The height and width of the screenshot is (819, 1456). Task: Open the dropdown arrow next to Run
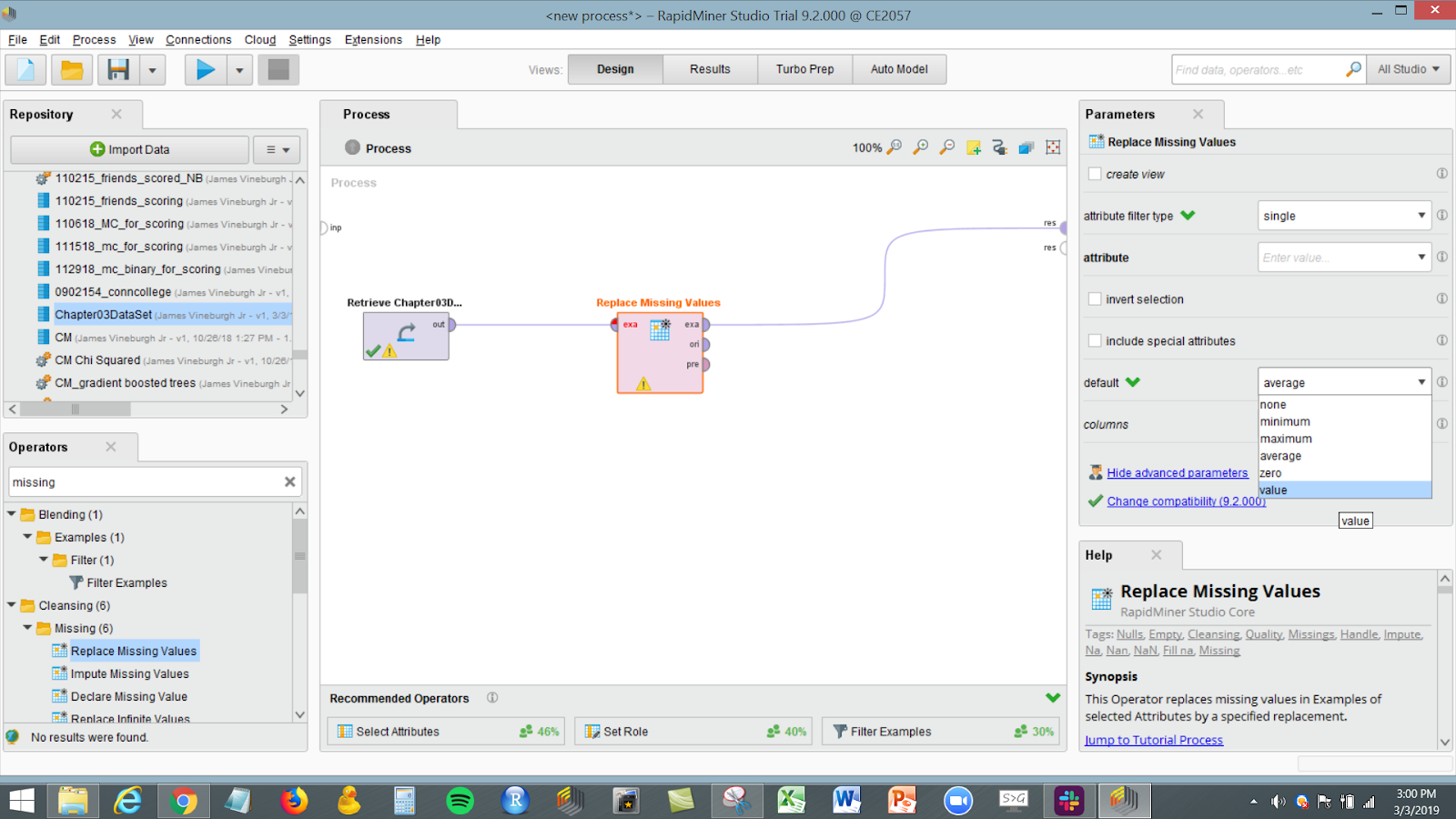[239, 69]
